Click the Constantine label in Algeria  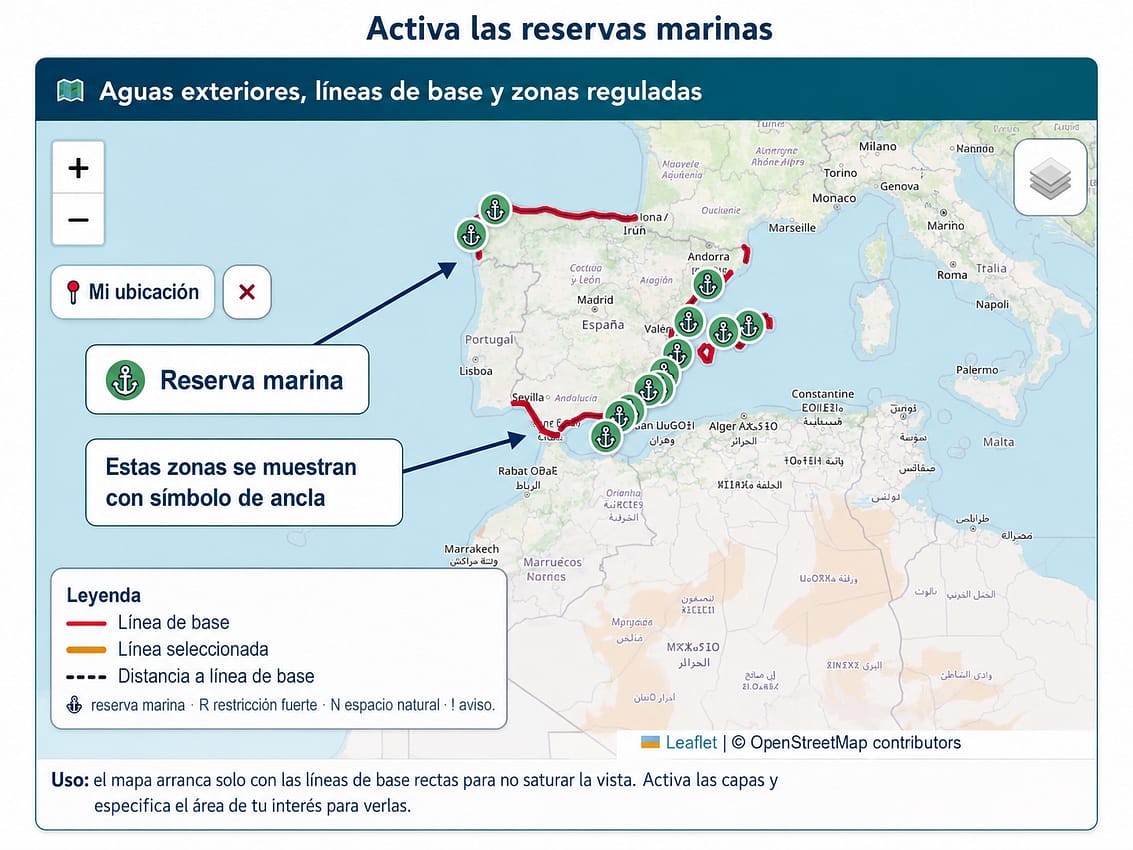click(822, 394)
